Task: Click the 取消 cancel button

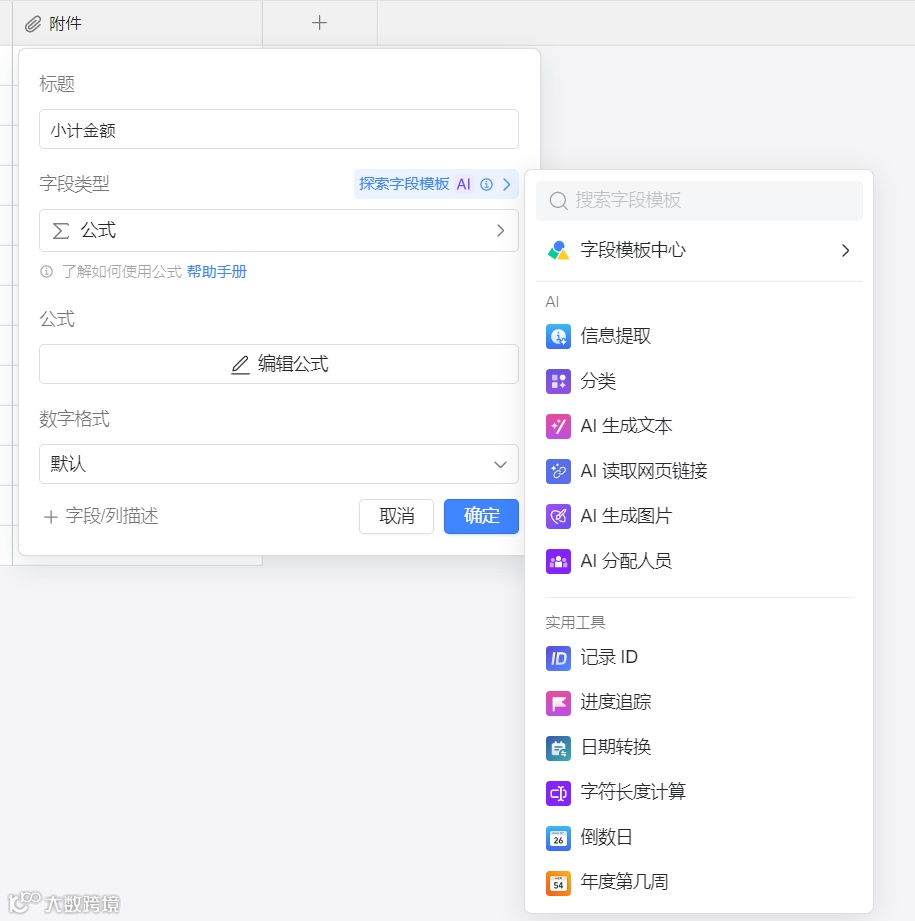Action: click(396, 516)
